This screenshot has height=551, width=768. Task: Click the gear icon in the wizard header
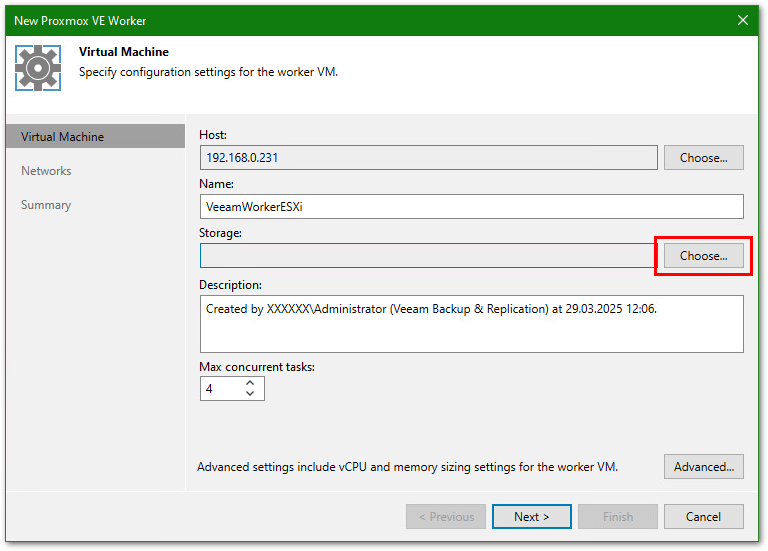tap(38, 67)
